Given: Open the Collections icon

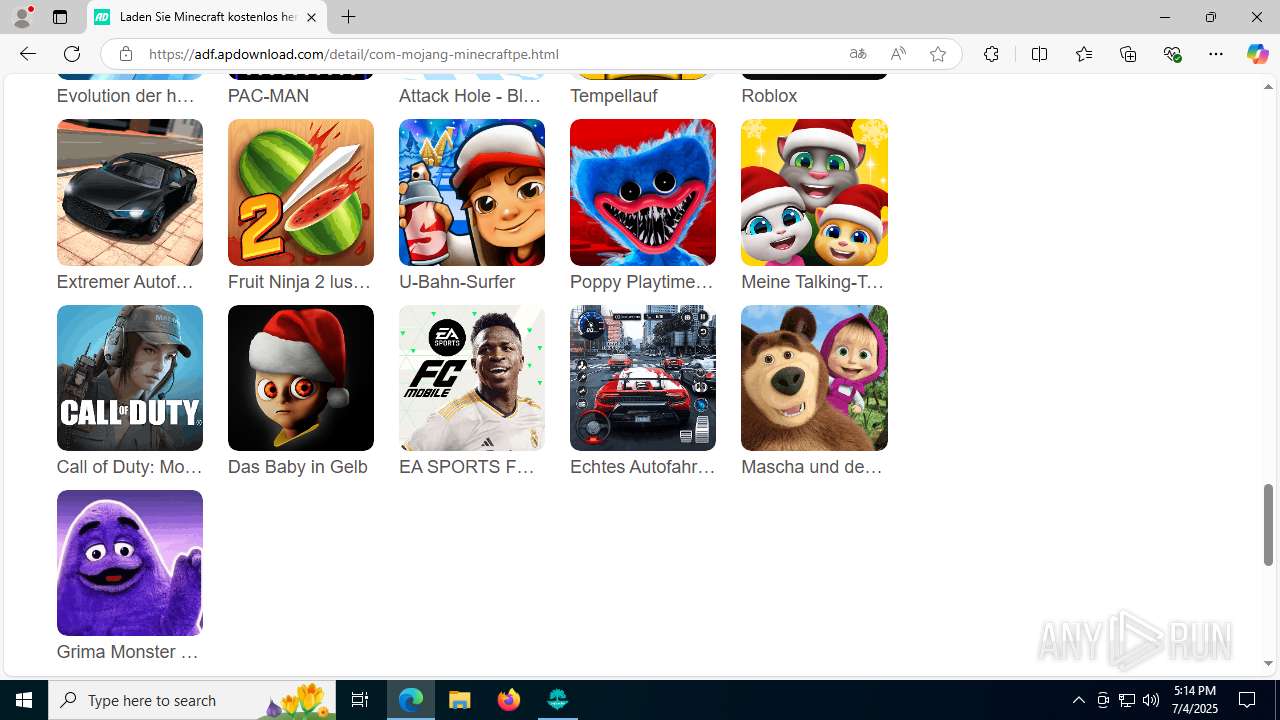Looking at the screenshot, I should pyautogui.click(x=1128, y=54).
